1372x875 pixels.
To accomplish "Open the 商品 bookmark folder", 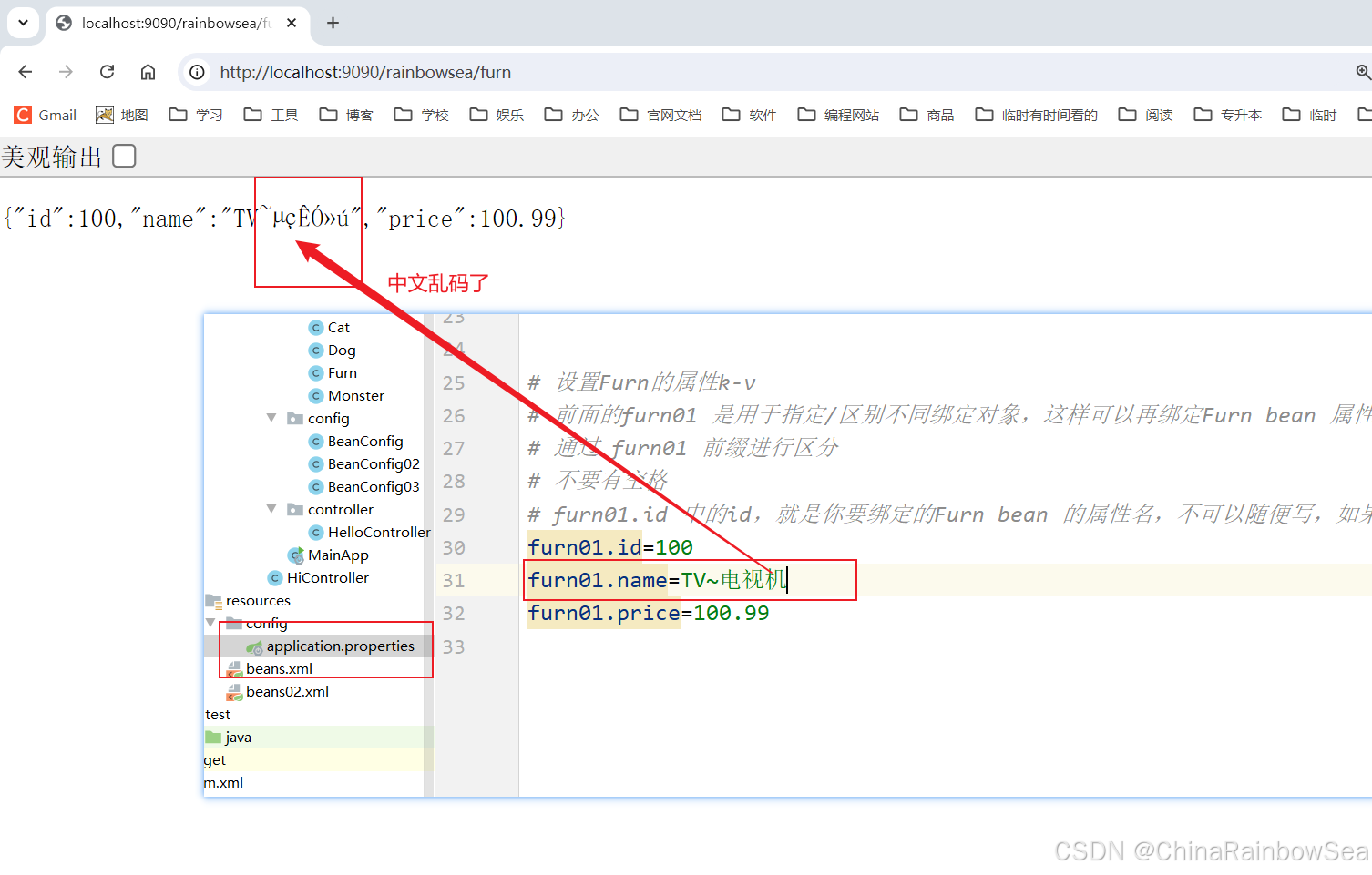I will pyautogui.click(x=927, y=115).
